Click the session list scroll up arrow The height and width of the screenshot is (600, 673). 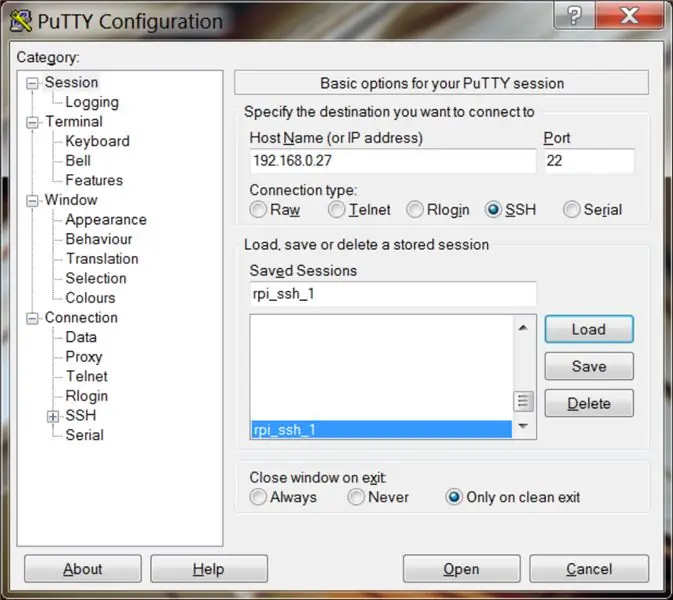[x=523, y=328]
